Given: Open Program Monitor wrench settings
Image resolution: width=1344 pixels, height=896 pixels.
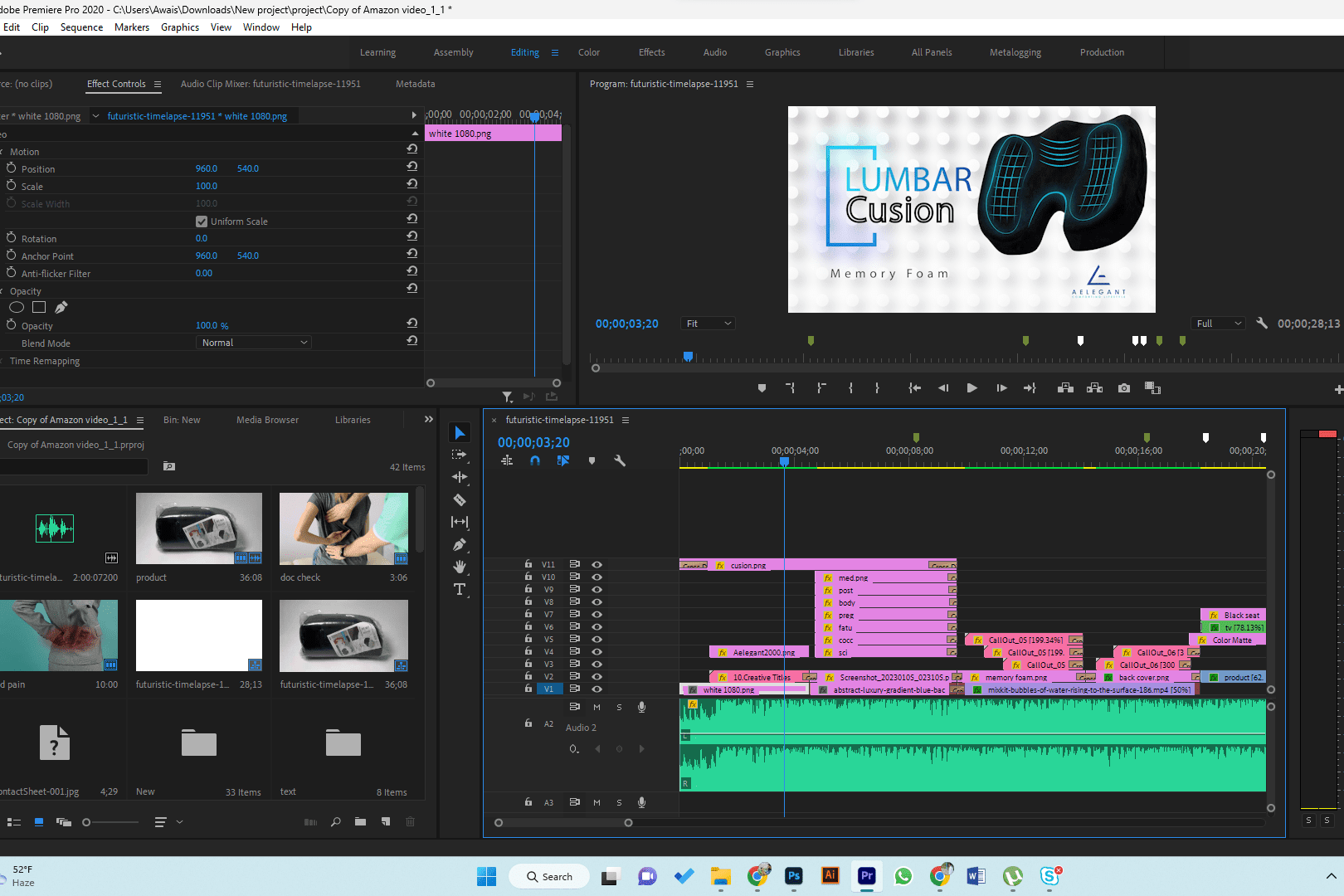Looking at the screenshot, I should click(1262, 324).
